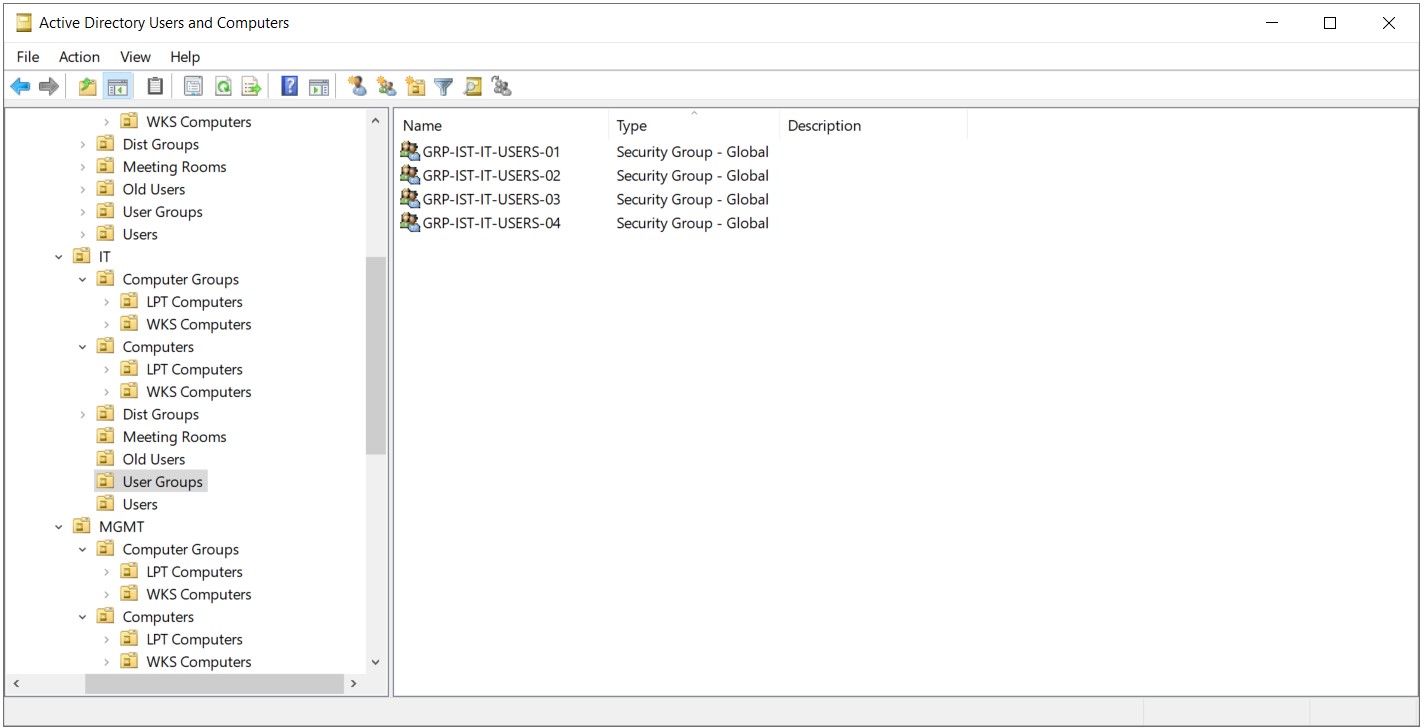The image size is (1424, 728).
Task: Expand Dist Groups under IT
Action: 83,414
